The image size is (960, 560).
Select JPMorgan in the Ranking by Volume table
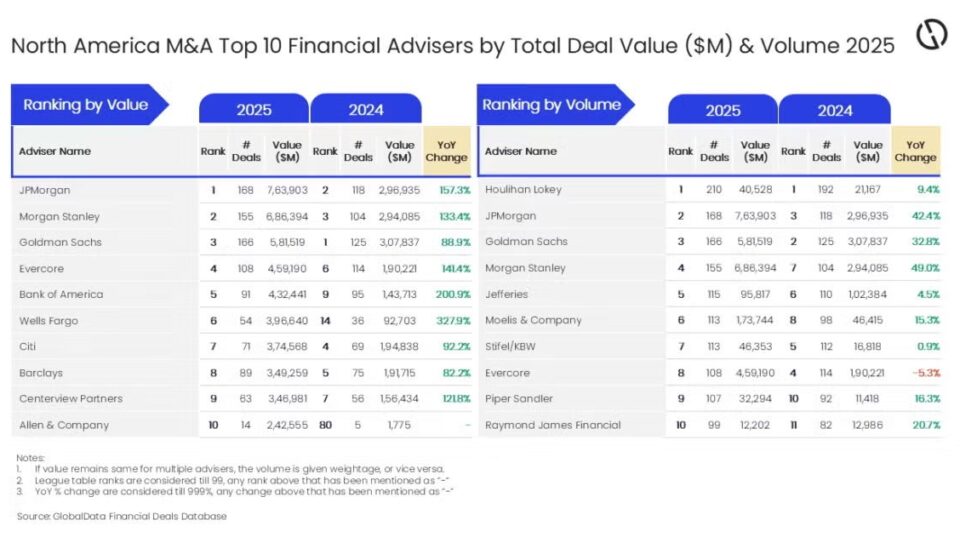[x=510, y=216]
